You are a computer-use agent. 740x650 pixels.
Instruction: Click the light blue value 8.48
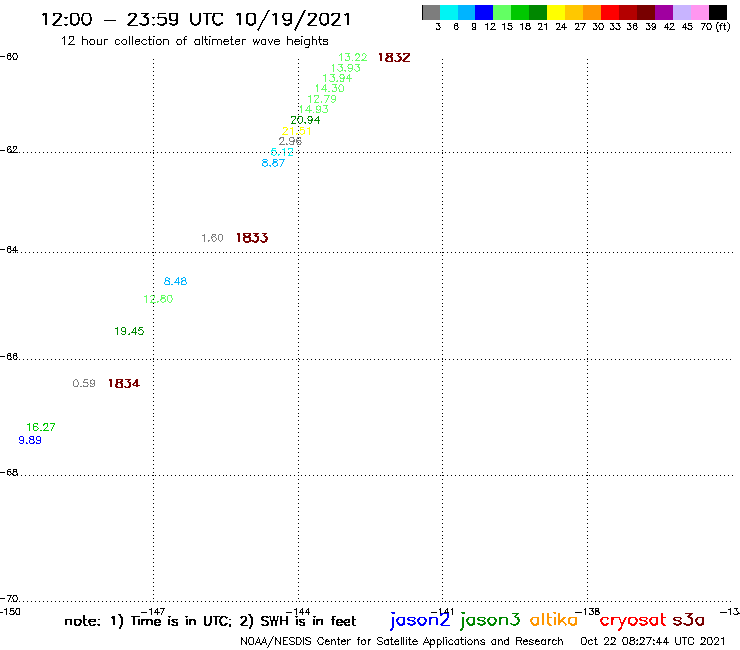175,281
